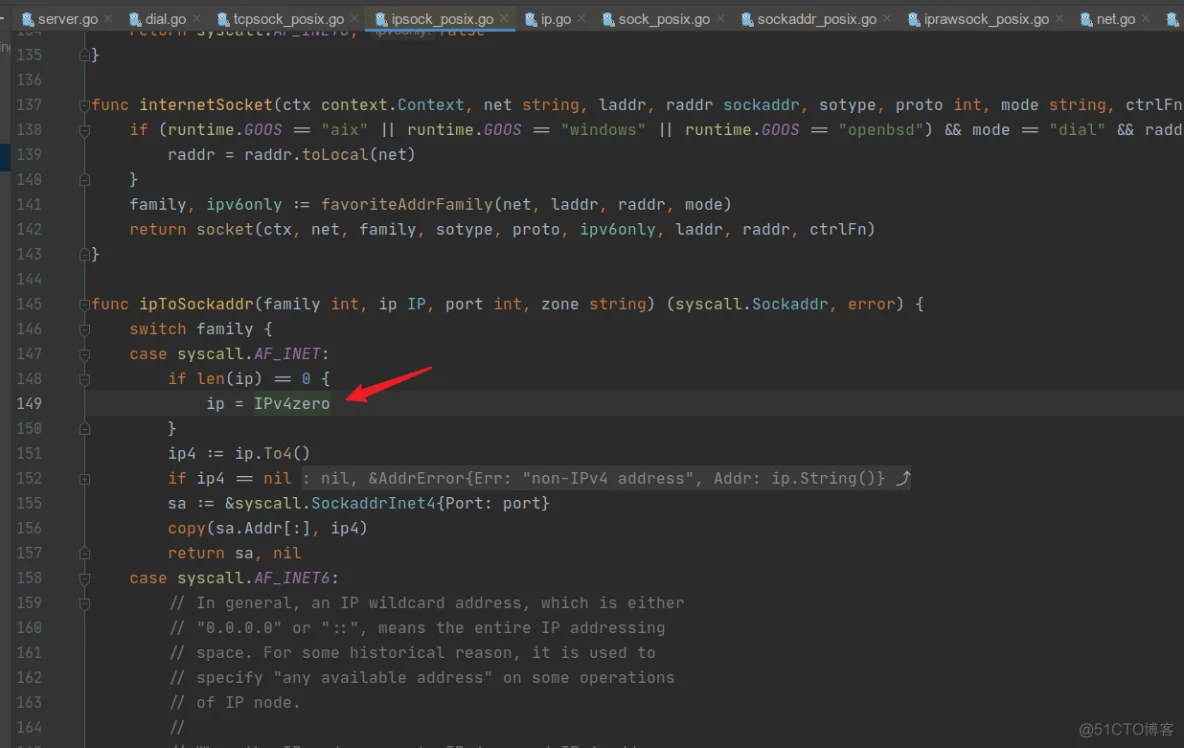Viewport: 1184px width, 748px height.
Task: Switch to the server.go tab
Action: pyautogui.click(x=67, y=19)
